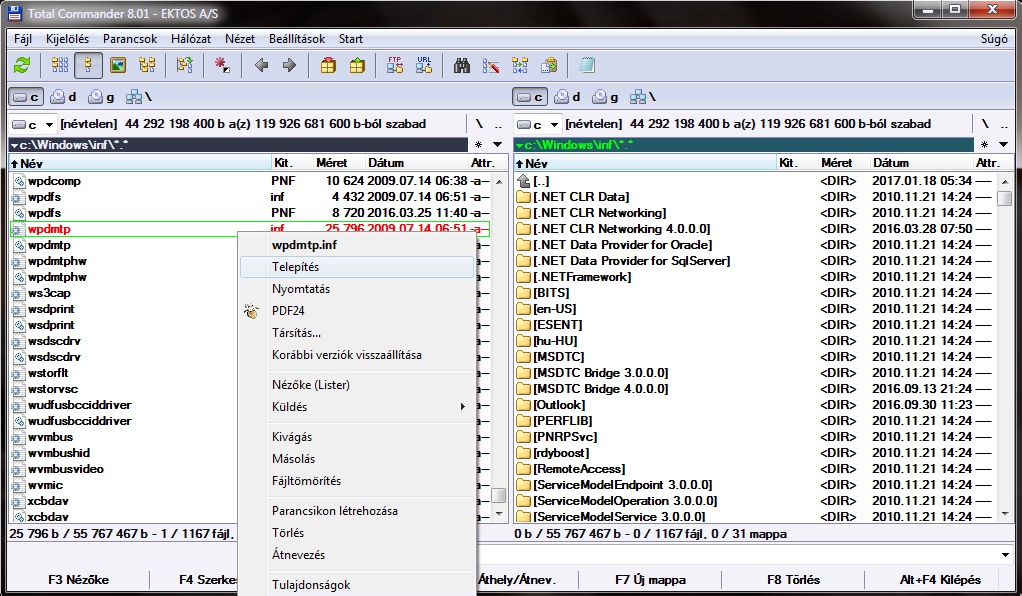Click the F7 Új mappa button
Image resolution: width=1022 pixels, height=596 pixels.
pos(650,580)
